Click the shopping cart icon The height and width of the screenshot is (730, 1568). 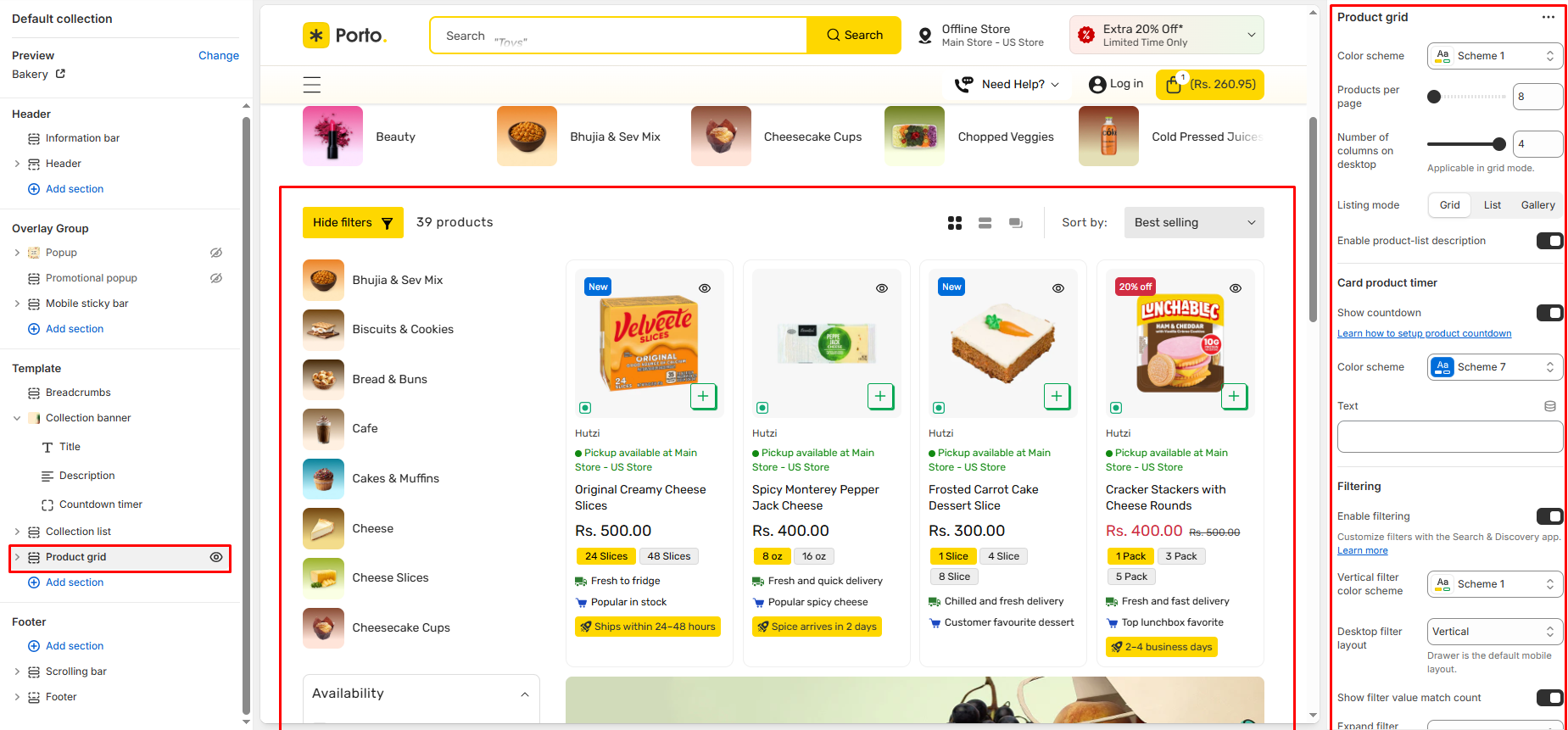pyautogui.click(x=1174, y=85)
